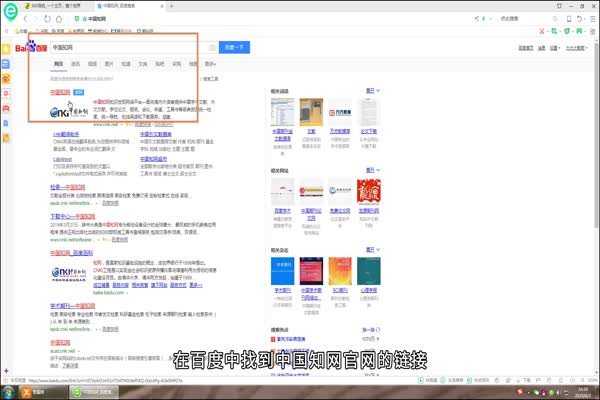Click the CNKI logo thumbnail in first result

pyautogui.click(x=69, y=112)
